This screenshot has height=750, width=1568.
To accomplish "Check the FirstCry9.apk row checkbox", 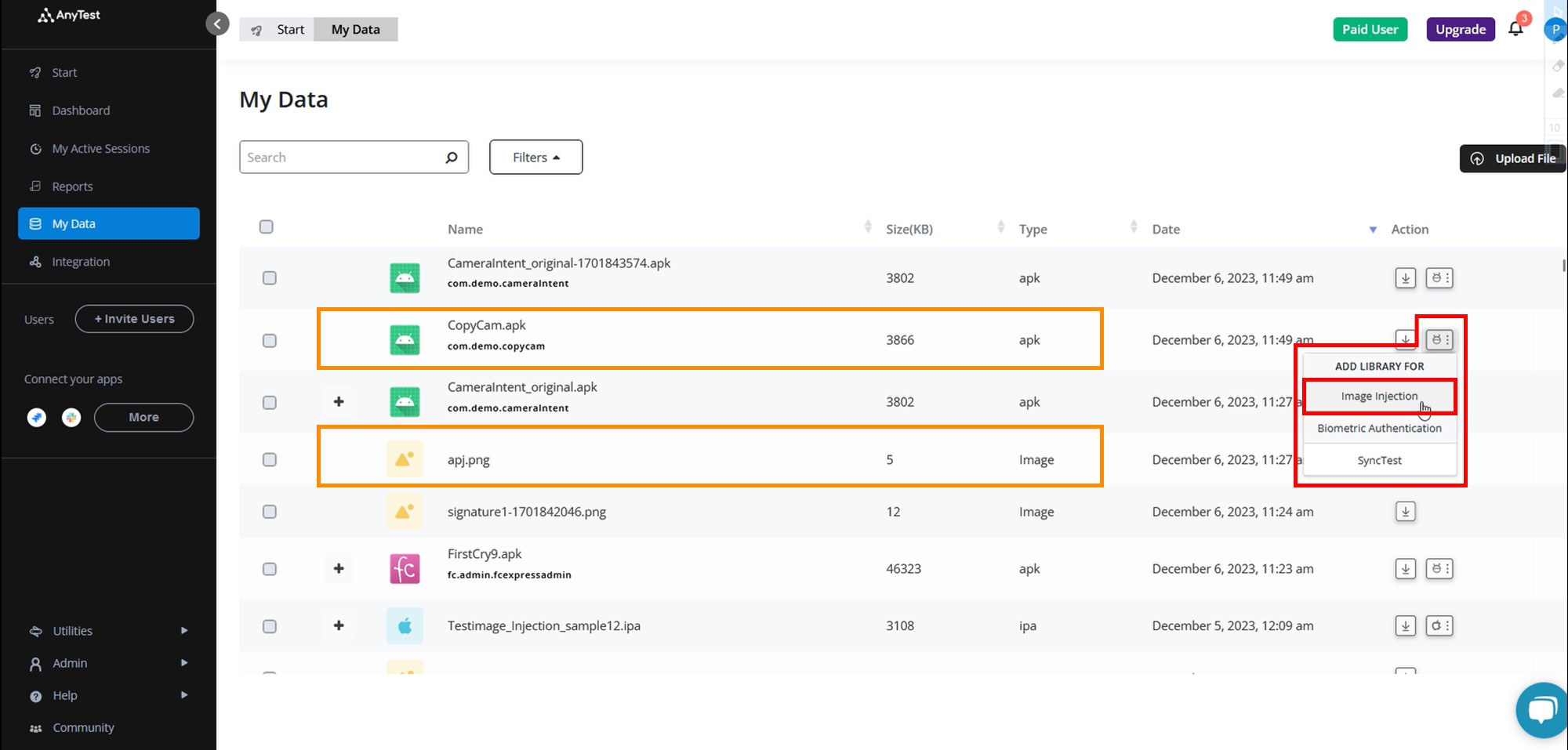I will tap(270, 569).
